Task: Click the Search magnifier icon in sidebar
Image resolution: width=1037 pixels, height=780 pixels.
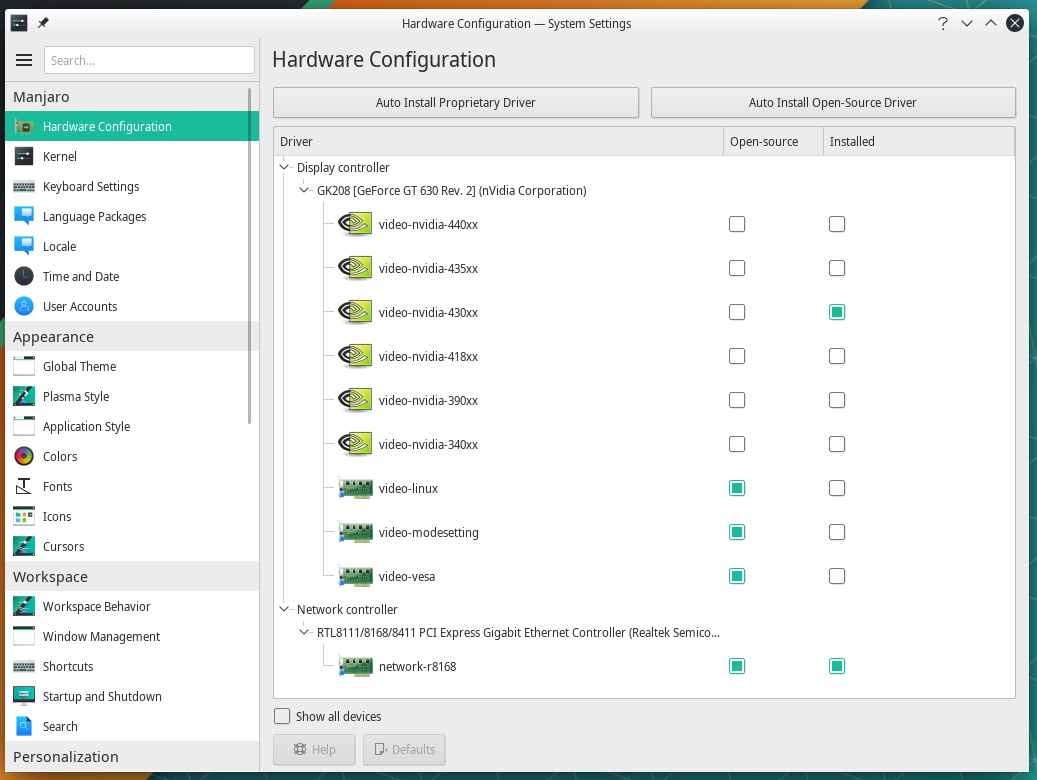Action: (x=24, y=726)
